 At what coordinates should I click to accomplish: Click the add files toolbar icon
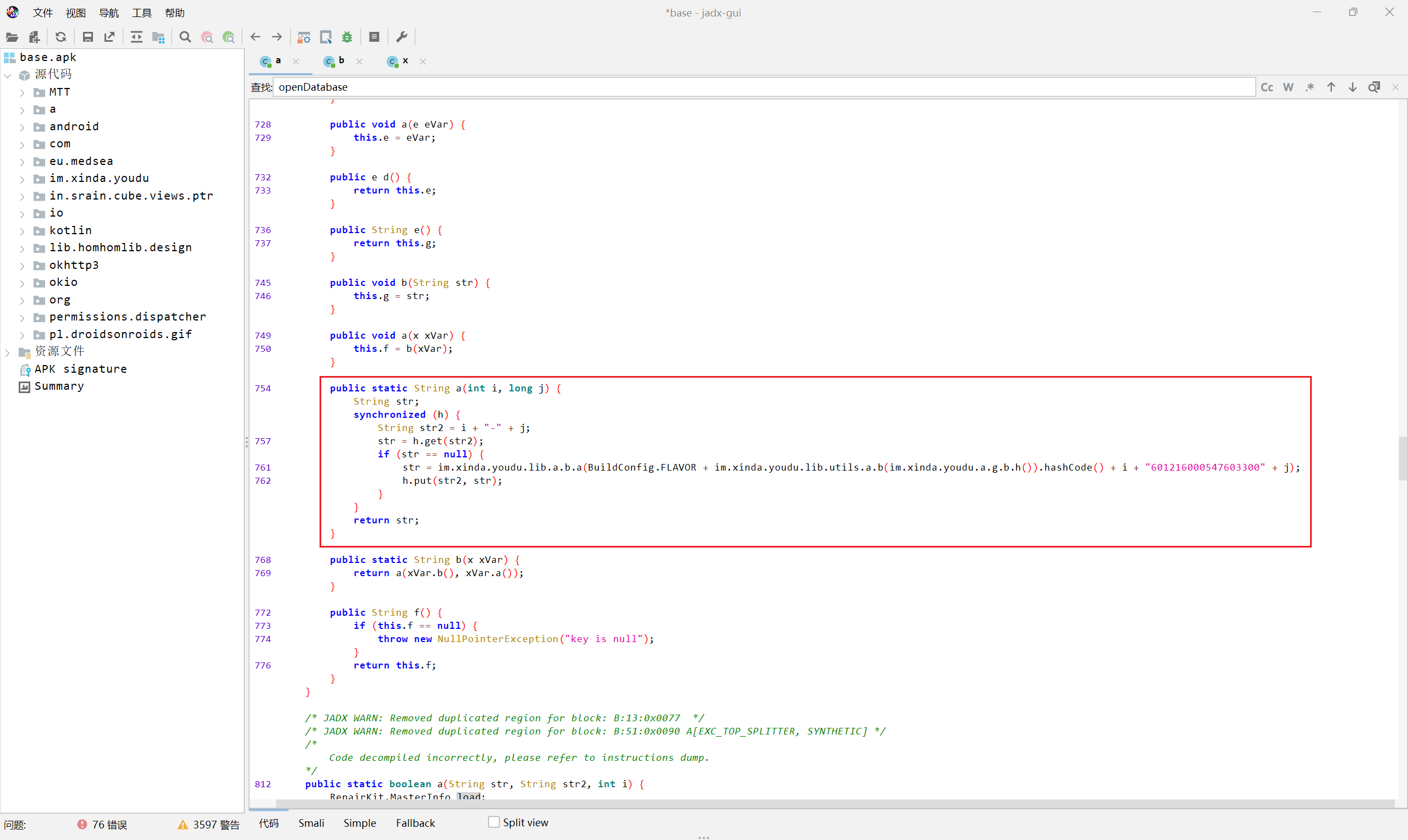pyautogui.click(x=34, y=37)
